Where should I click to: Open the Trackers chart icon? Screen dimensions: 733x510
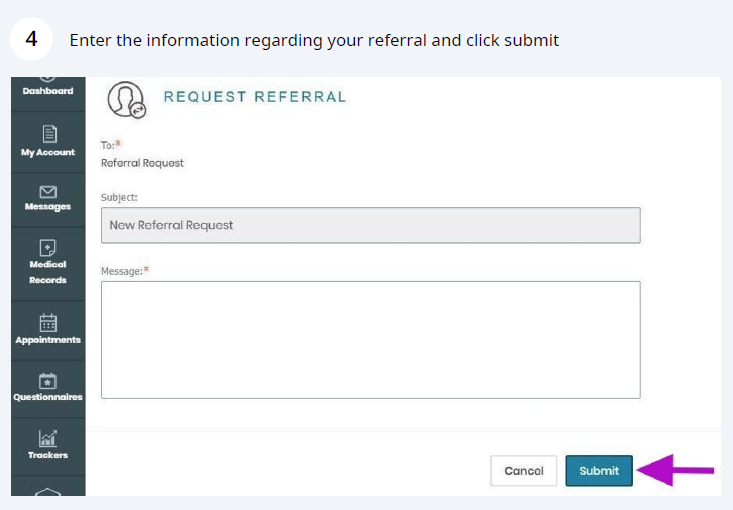(48, 438)
